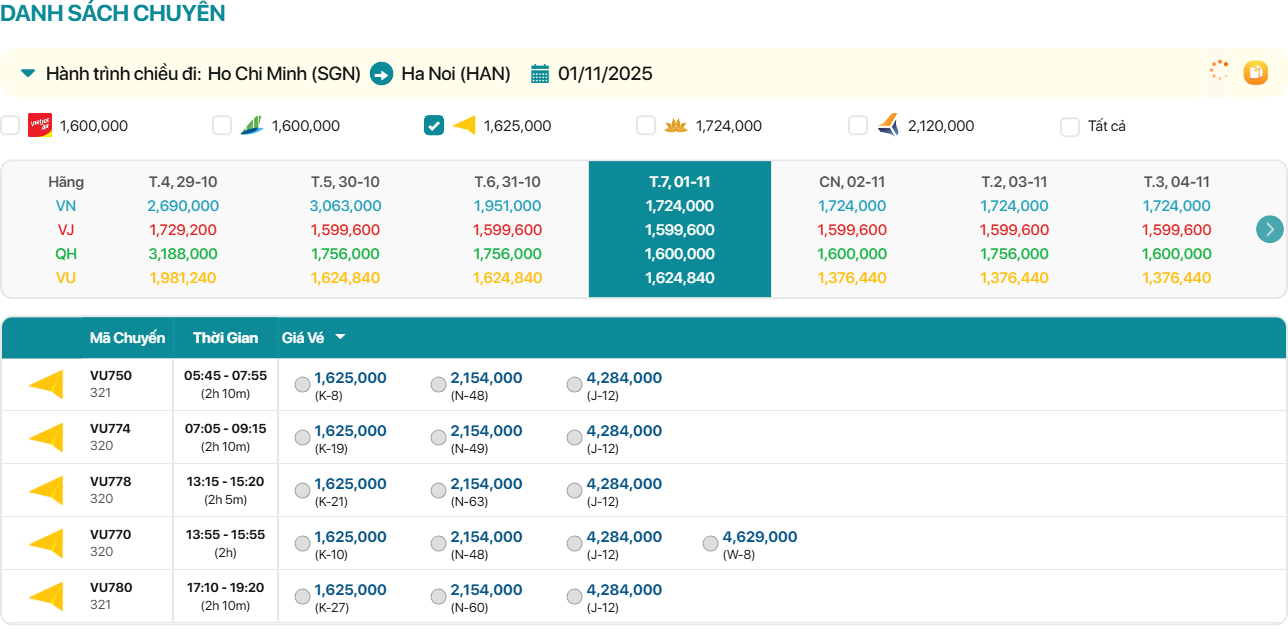Select the 1,625,000 K-8 fare for VU750

(302, 385)
